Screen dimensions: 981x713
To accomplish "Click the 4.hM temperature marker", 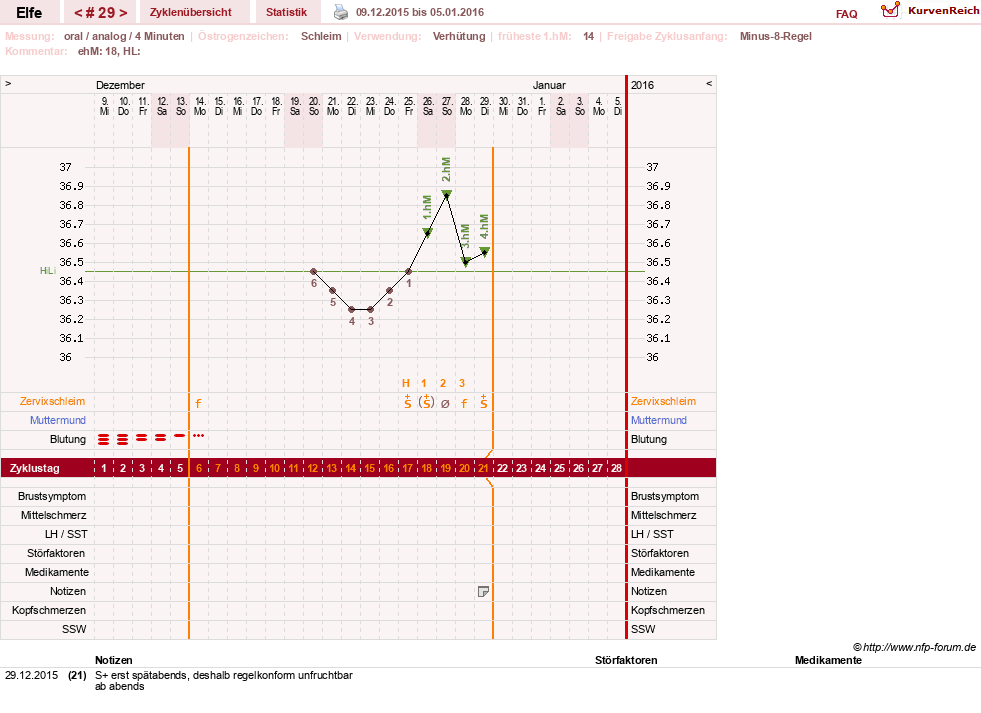I will [485, 251].
